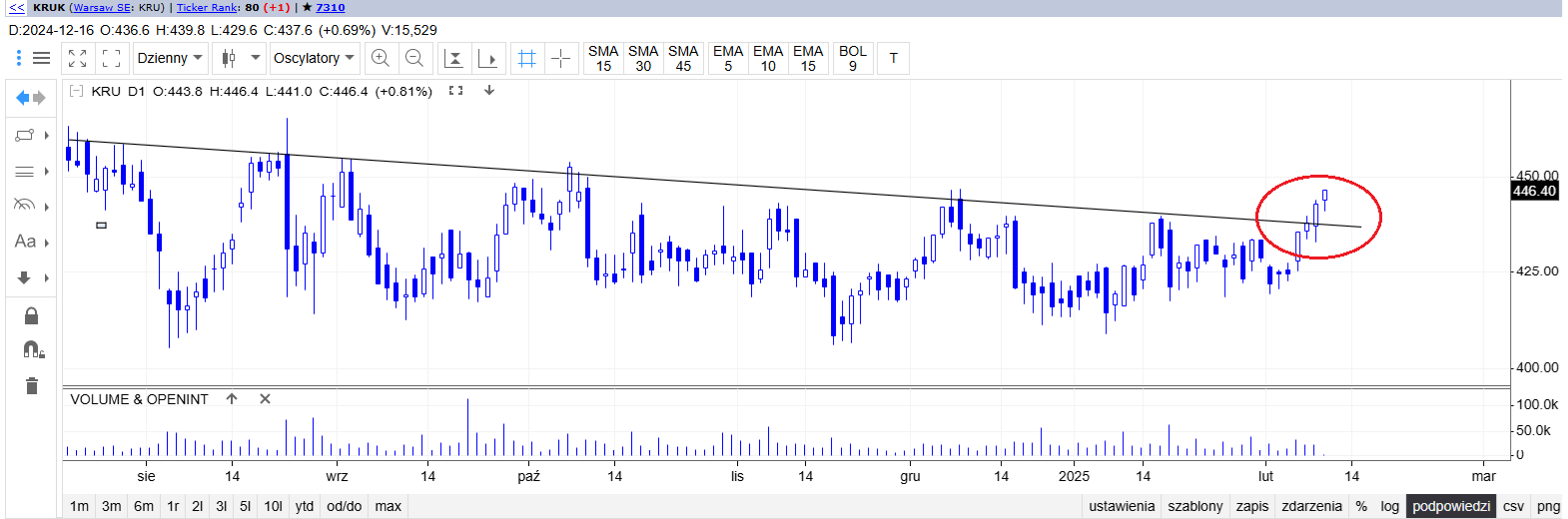The height and width of the screenshot is (519, 1568).
Task: Click the Warsaw SE link
Action: [103, 7]
